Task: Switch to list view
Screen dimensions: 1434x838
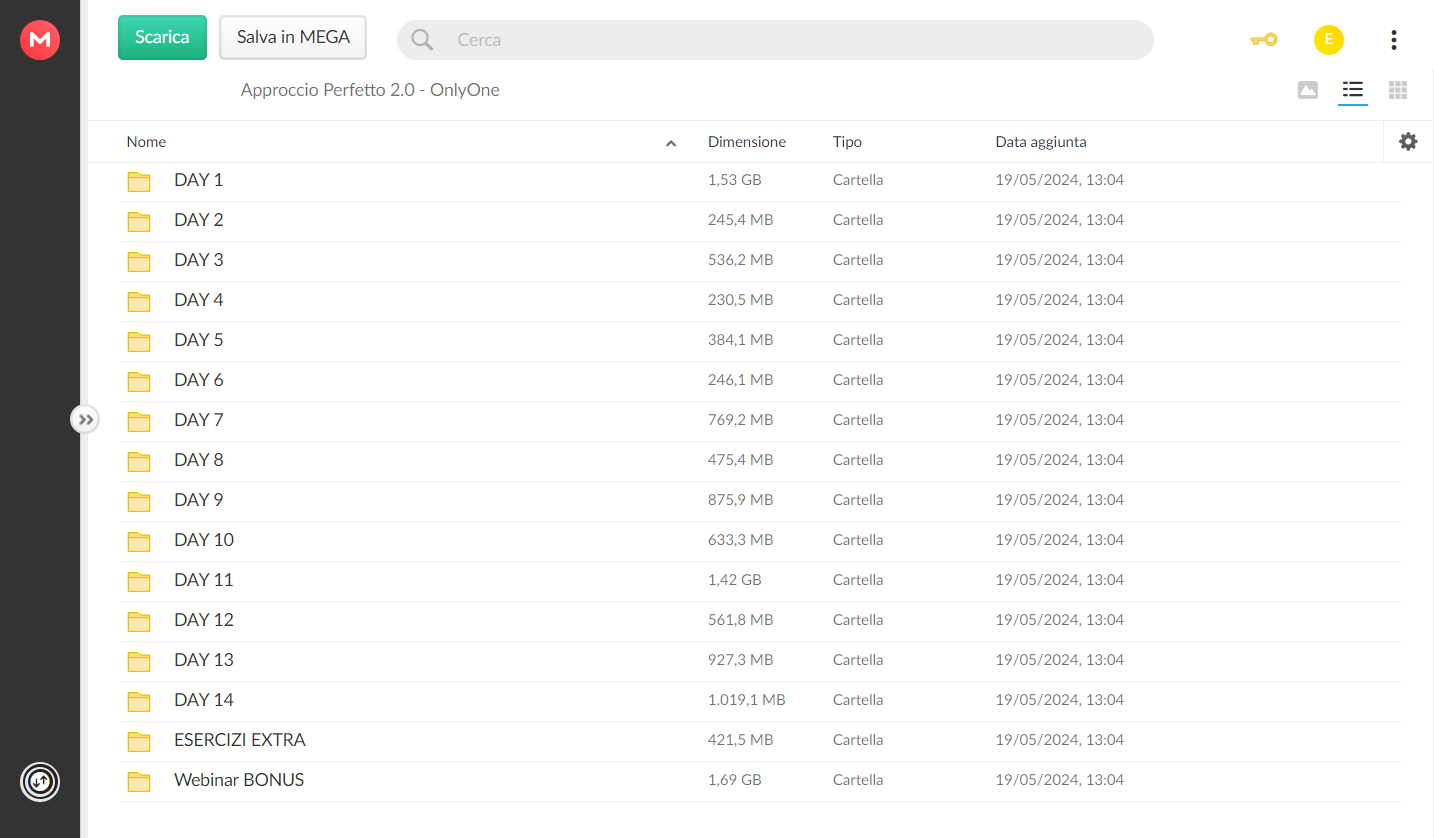Action: [x=1352, y=90]
